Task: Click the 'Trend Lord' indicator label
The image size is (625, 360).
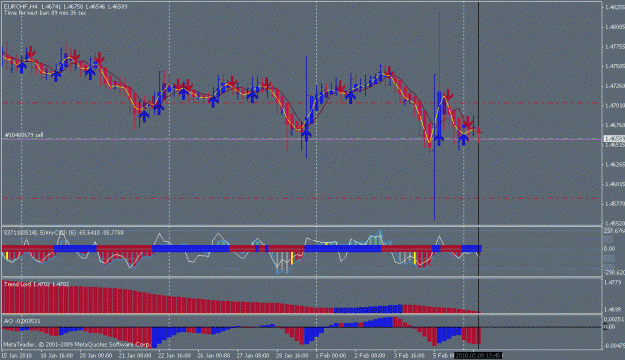Action: (x=36, y=284)
